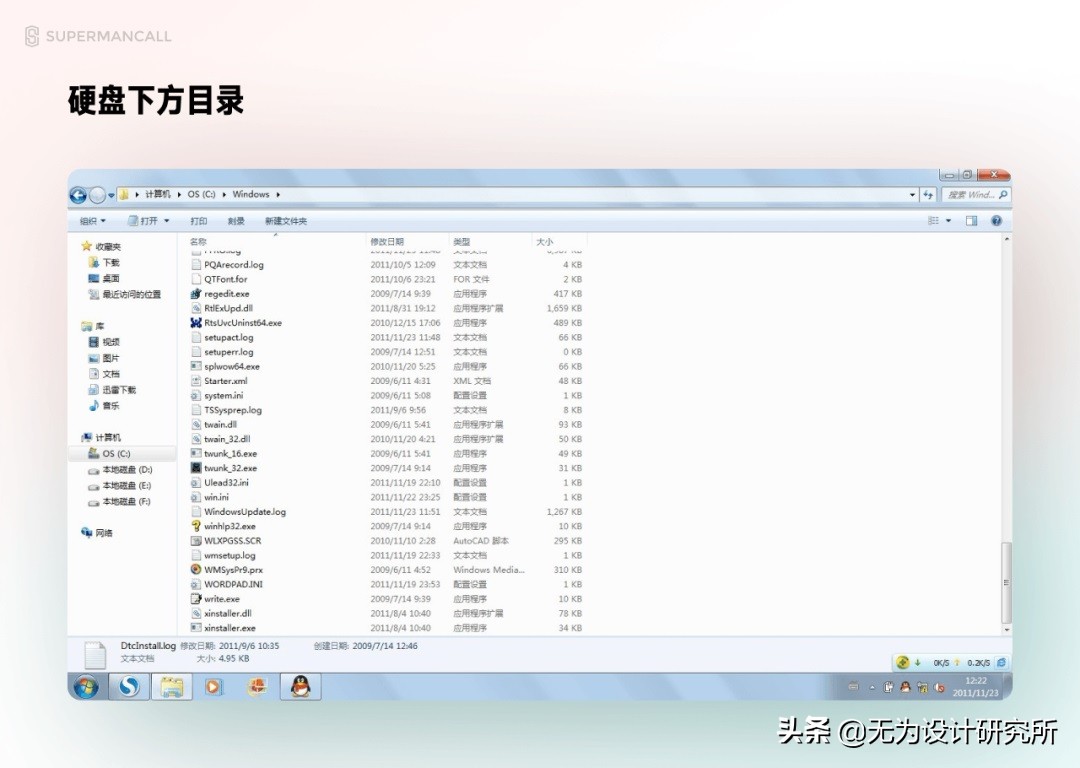This screenshot has height=768, width=1080.
Task: Launch QQ from the taskbar
Action: pos(299,687)
